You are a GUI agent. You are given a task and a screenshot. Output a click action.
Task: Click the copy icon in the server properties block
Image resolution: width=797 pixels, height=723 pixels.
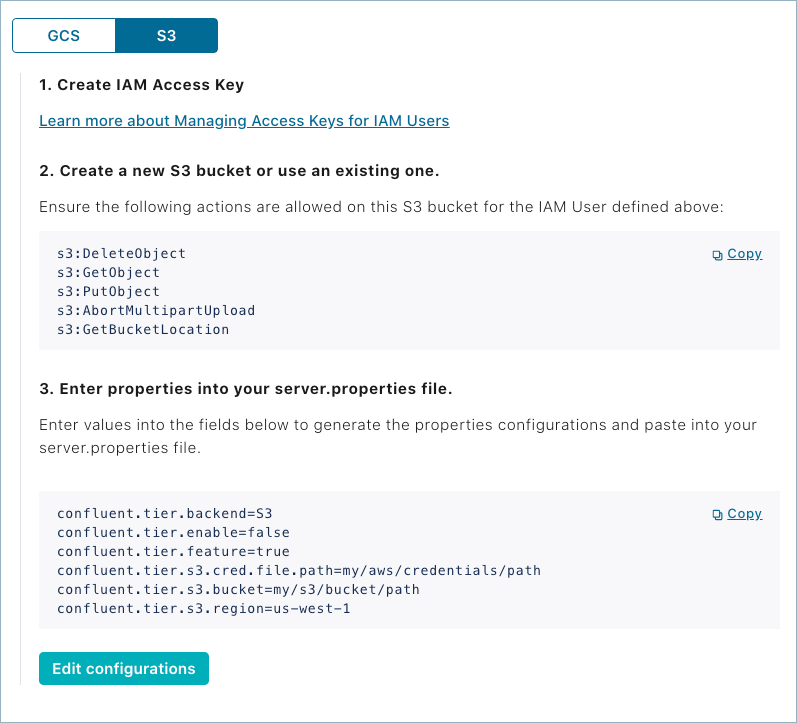(x=717, y=515)
